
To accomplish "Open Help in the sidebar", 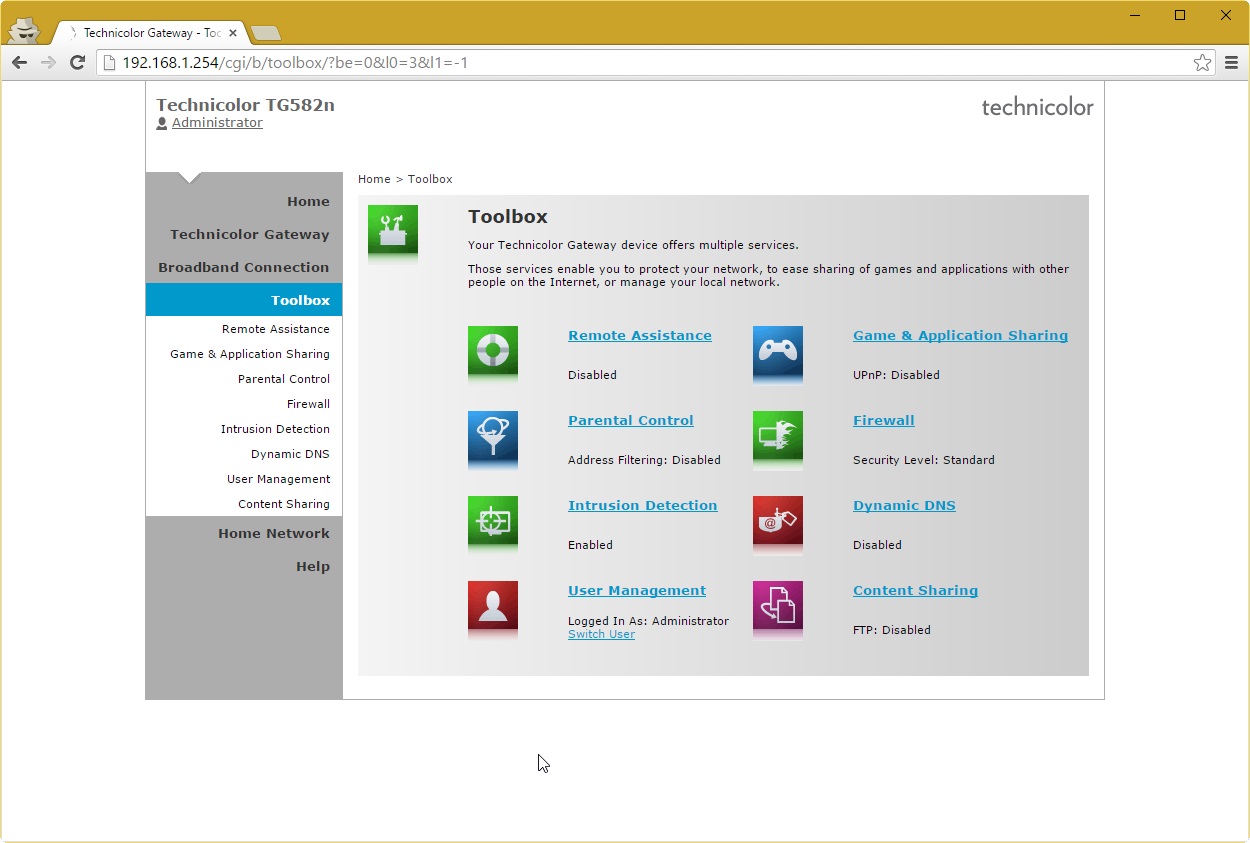I will (x=312, y=567).
